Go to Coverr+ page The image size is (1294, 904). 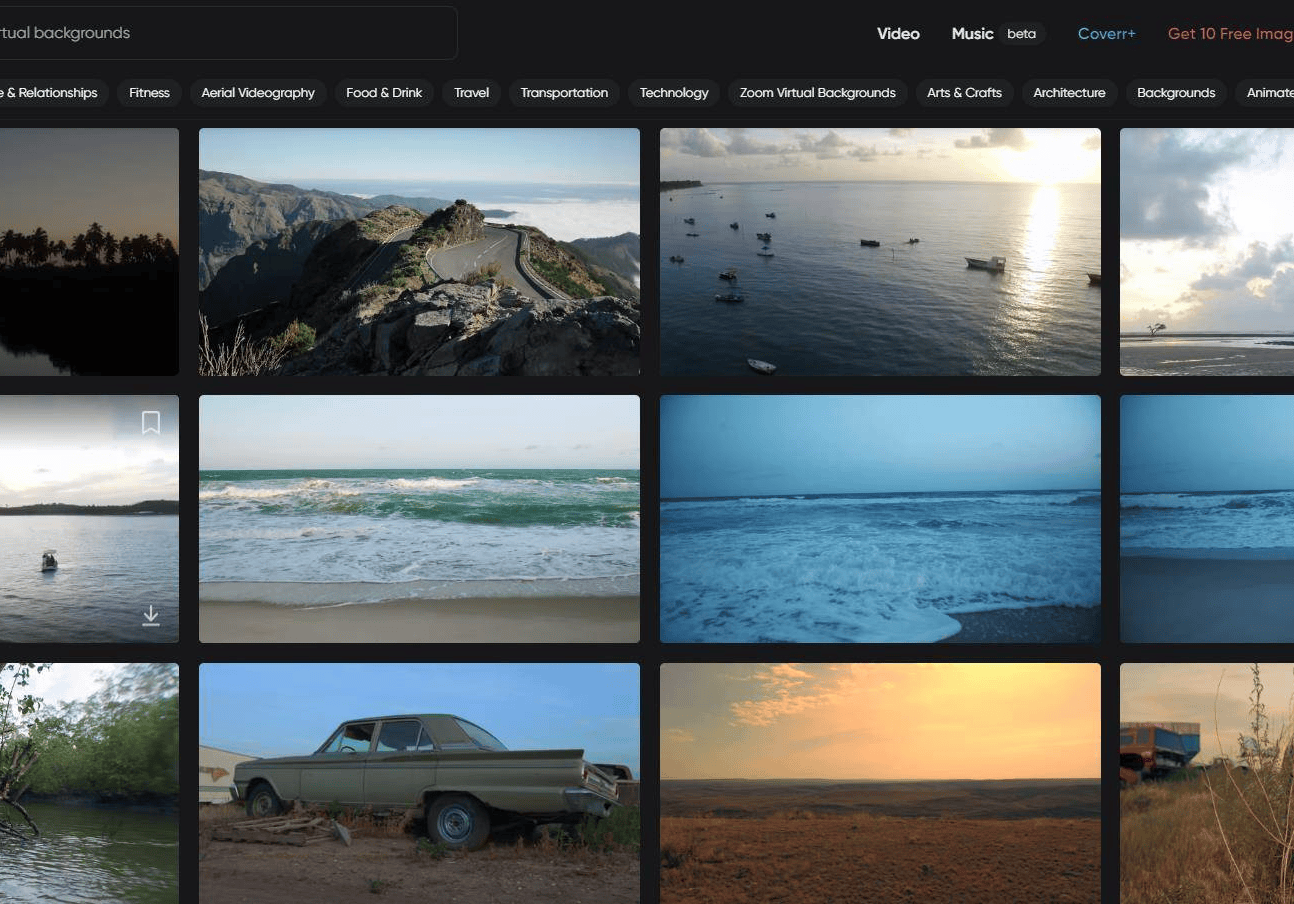coord(1106,34)
